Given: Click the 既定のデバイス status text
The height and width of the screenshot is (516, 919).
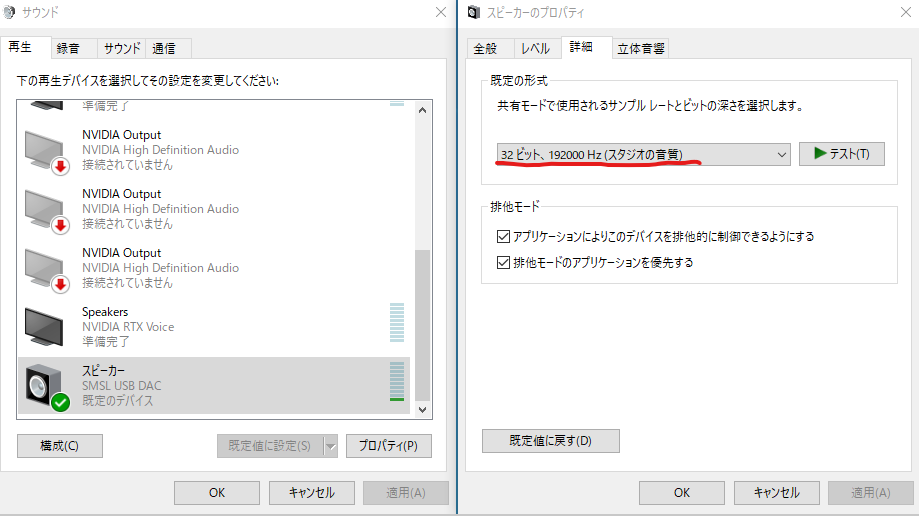Looking at the screenshot, I should click(117, 400).
